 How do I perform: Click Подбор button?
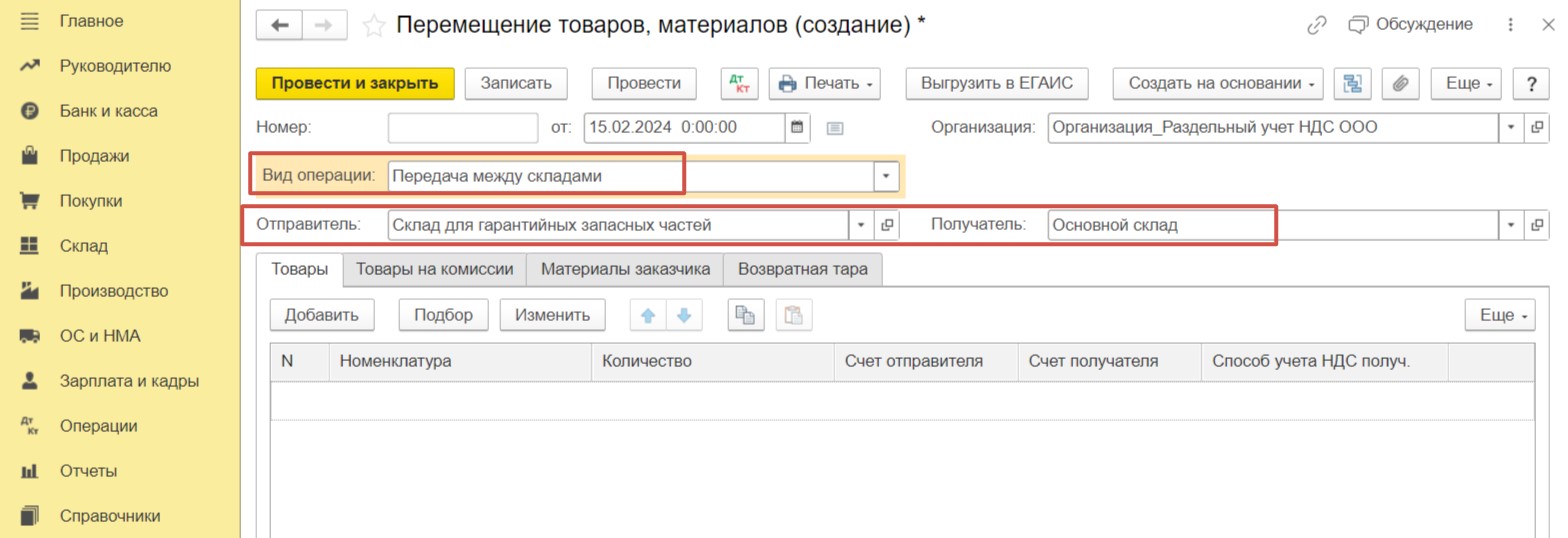tap(444, 315)
